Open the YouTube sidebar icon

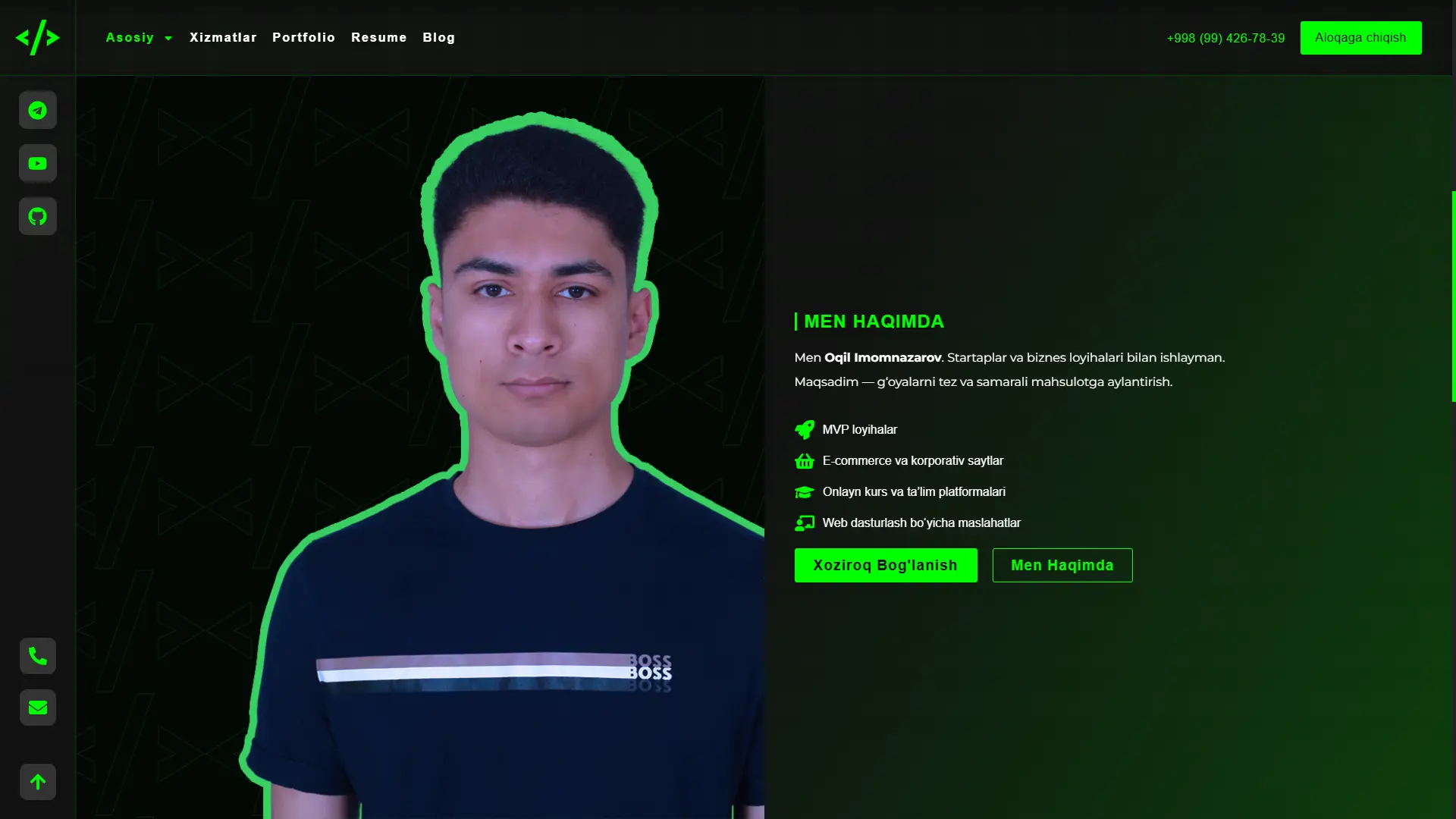pos(37,163)
